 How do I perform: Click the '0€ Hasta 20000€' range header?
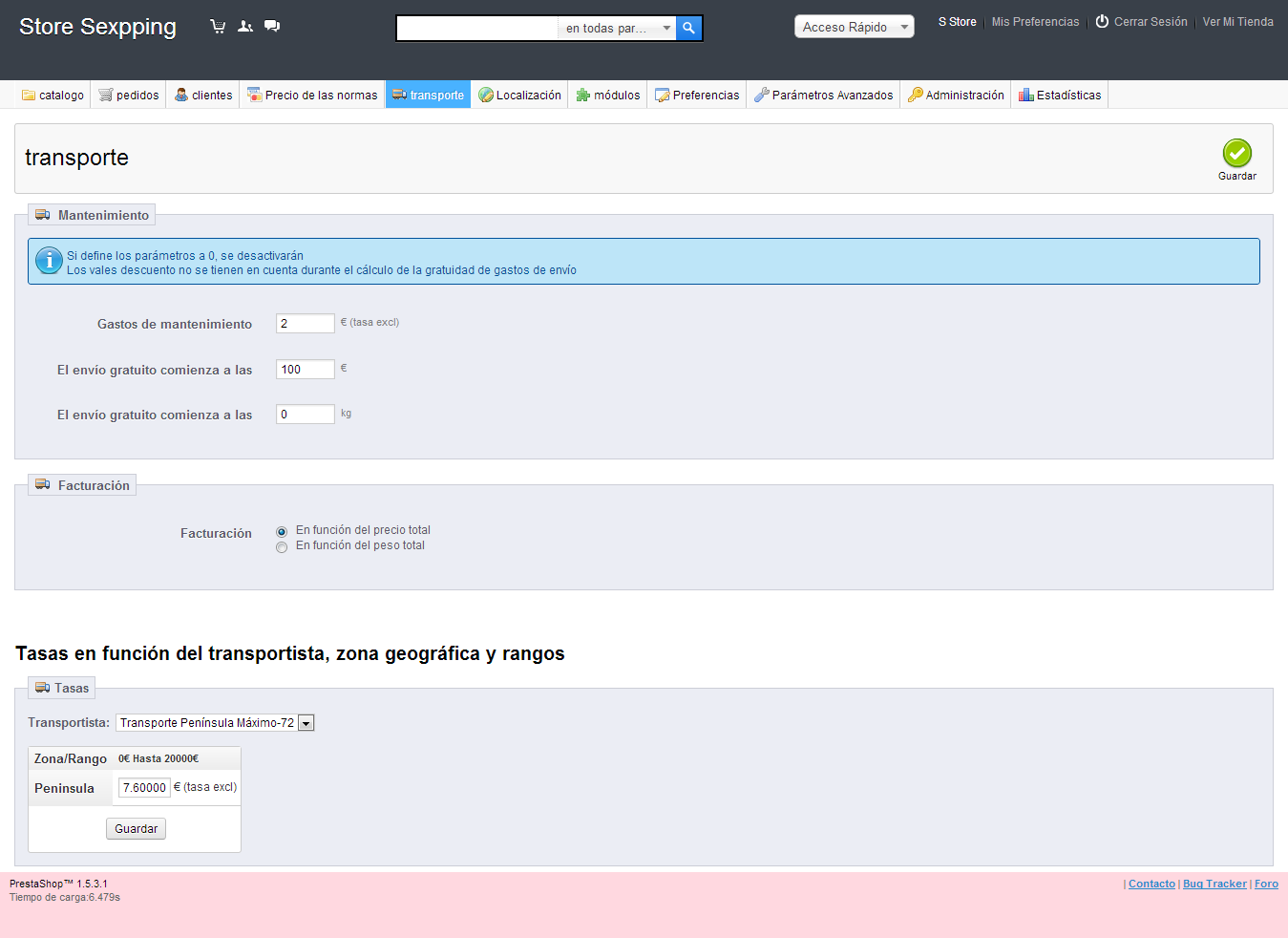pos(158,758)
